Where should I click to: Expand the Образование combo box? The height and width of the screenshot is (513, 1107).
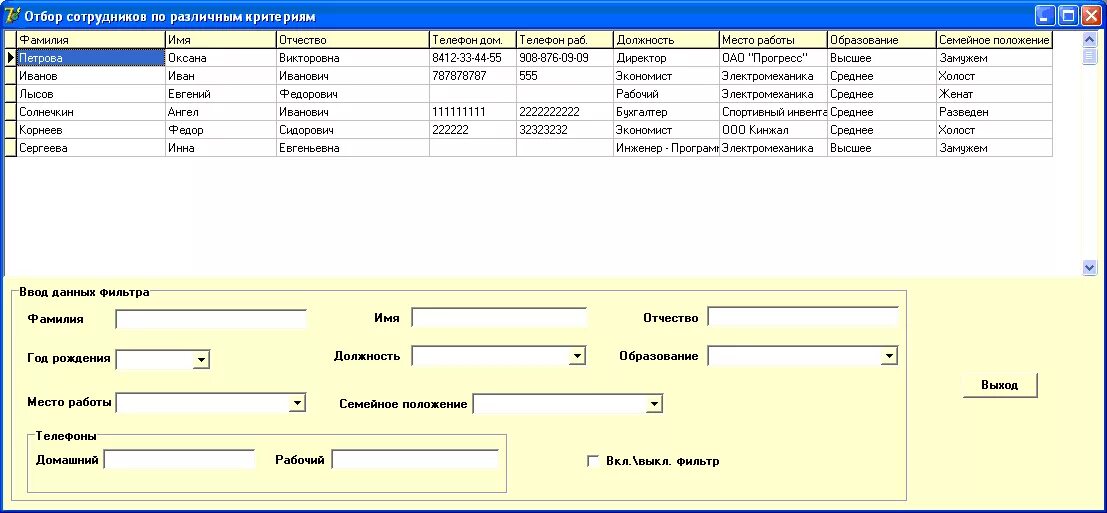coord(889,356)
